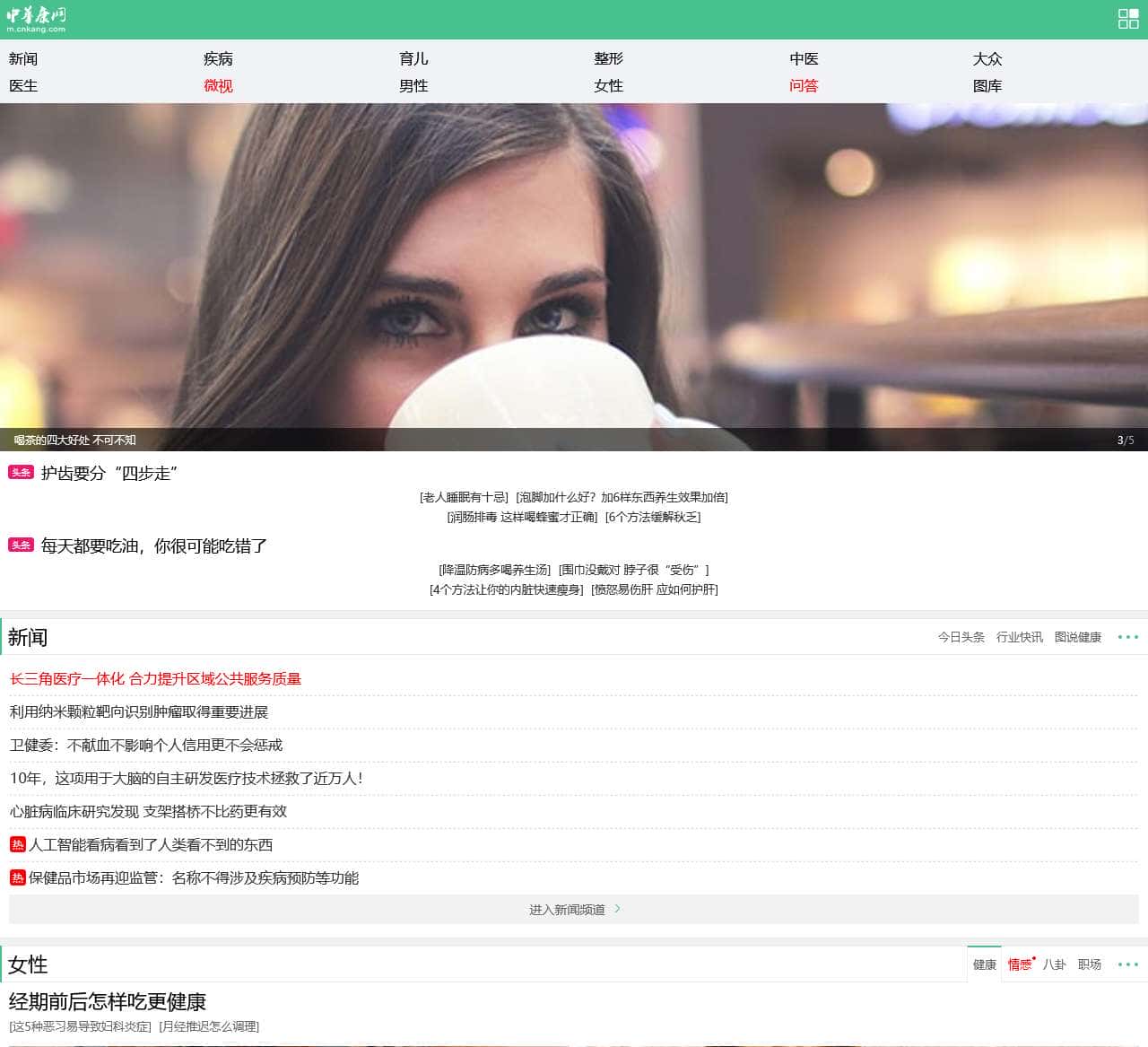Click the arrow next to 进入新闻频道
Image resolution: width=1148 pixels, height=1047 pixels.
(x=617, y=909)
